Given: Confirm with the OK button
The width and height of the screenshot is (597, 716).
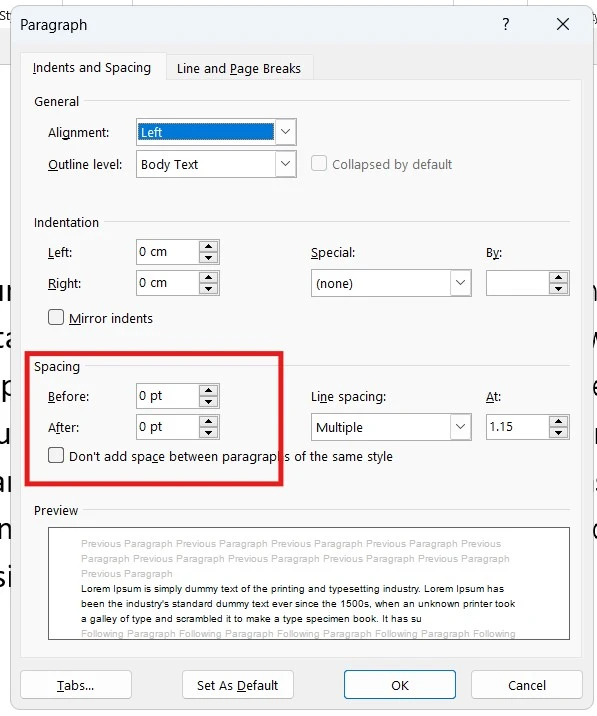Looking at the screenshot, I should (400, 685).
